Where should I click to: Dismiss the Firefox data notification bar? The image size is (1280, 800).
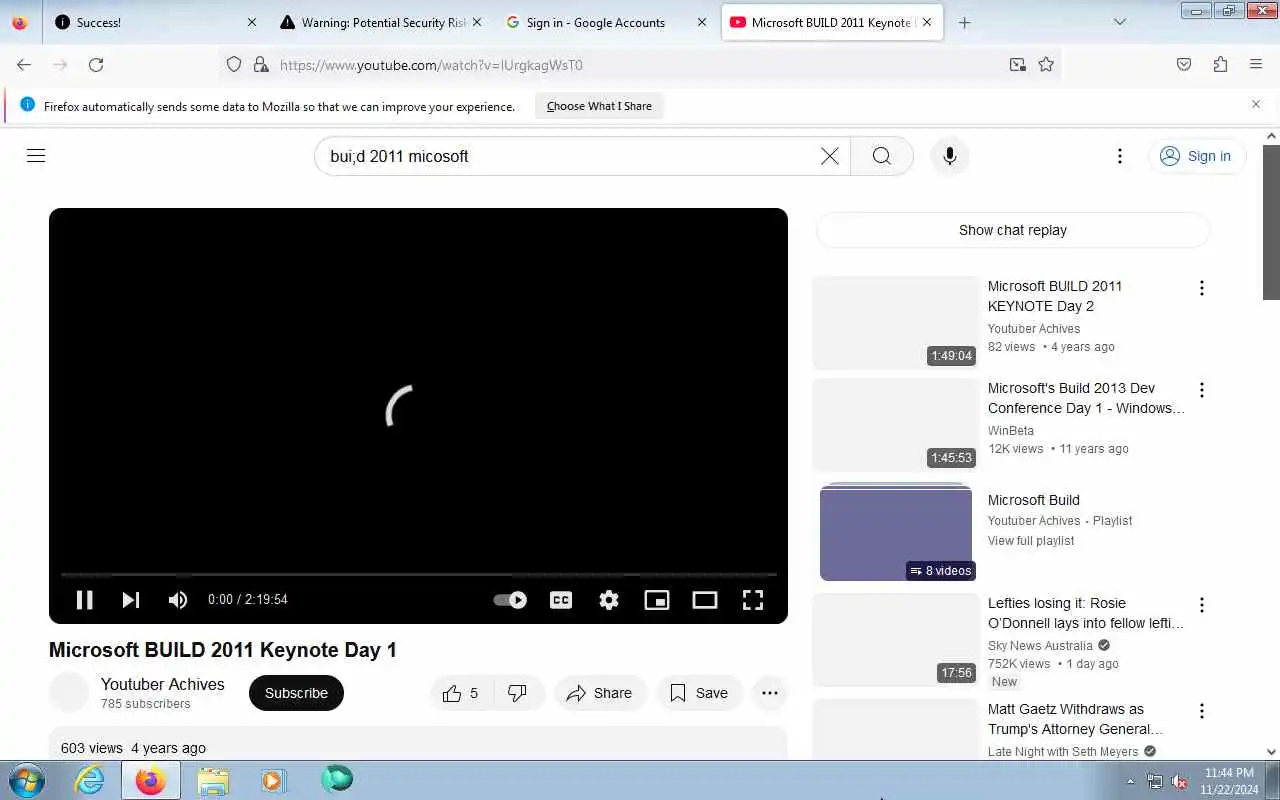point(1256,104)
